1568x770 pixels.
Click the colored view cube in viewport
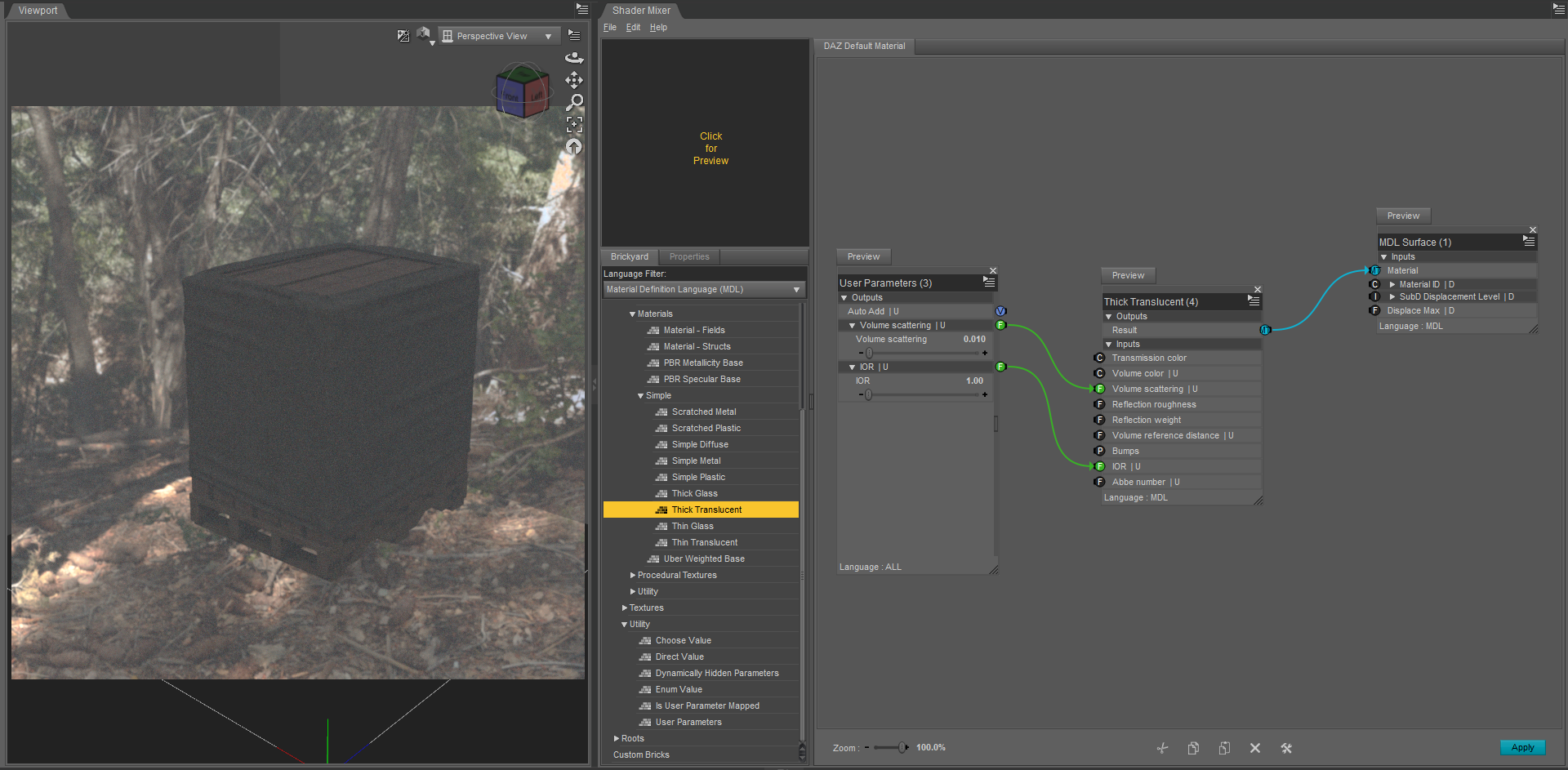(x=522, y=91)
